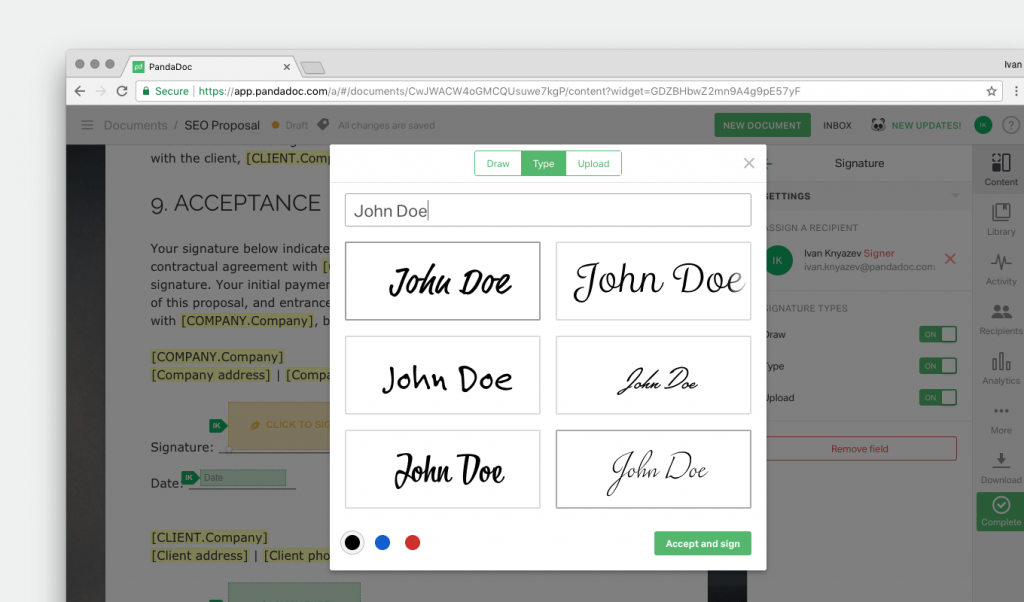Switch to the Draw signature tab

(498, 163)
